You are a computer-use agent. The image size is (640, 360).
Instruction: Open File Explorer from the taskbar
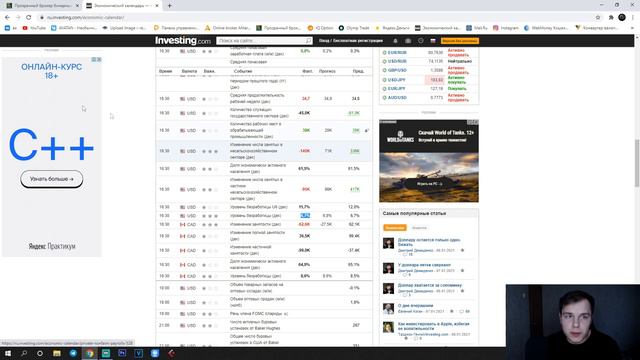pos(57,353)
